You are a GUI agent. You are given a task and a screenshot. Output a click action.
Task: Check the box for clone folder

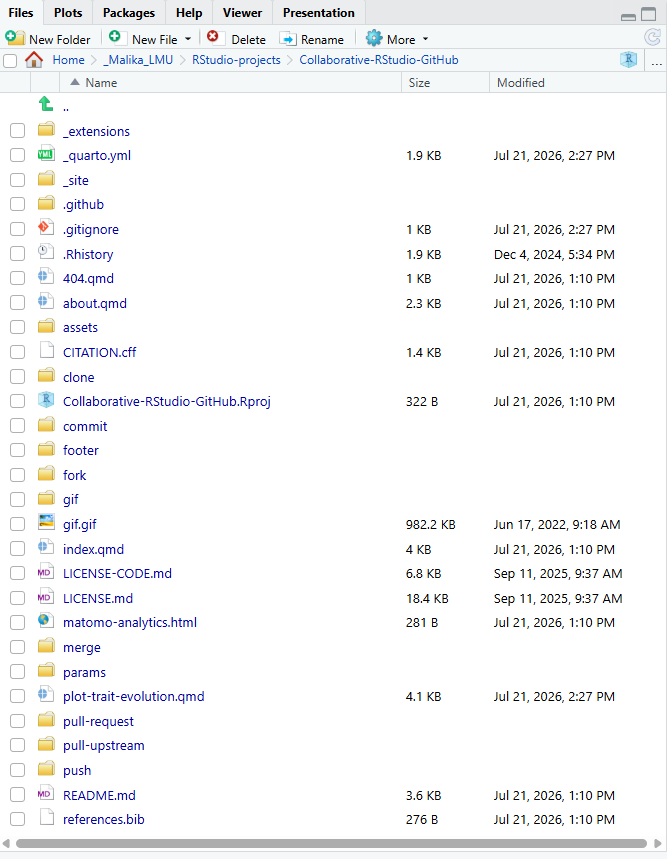point(18,376)
